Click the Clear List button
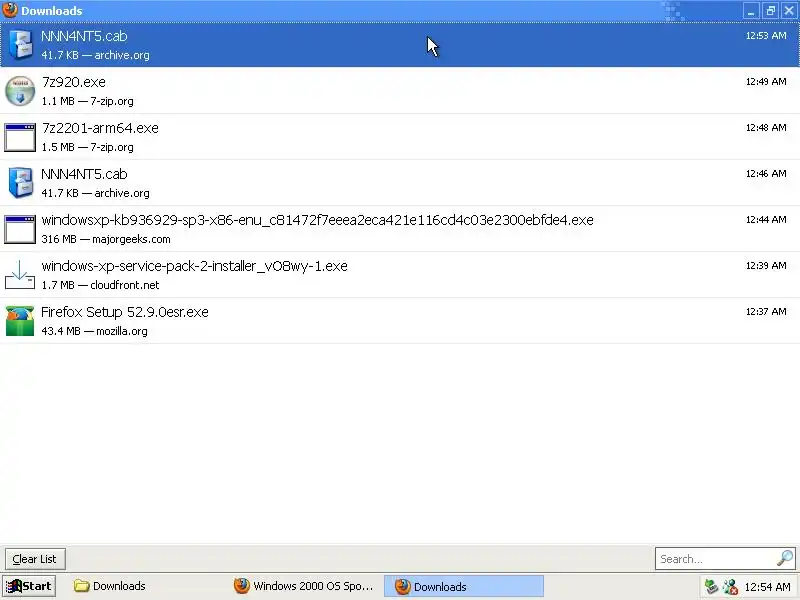The image size is (800, 600). 35,559
